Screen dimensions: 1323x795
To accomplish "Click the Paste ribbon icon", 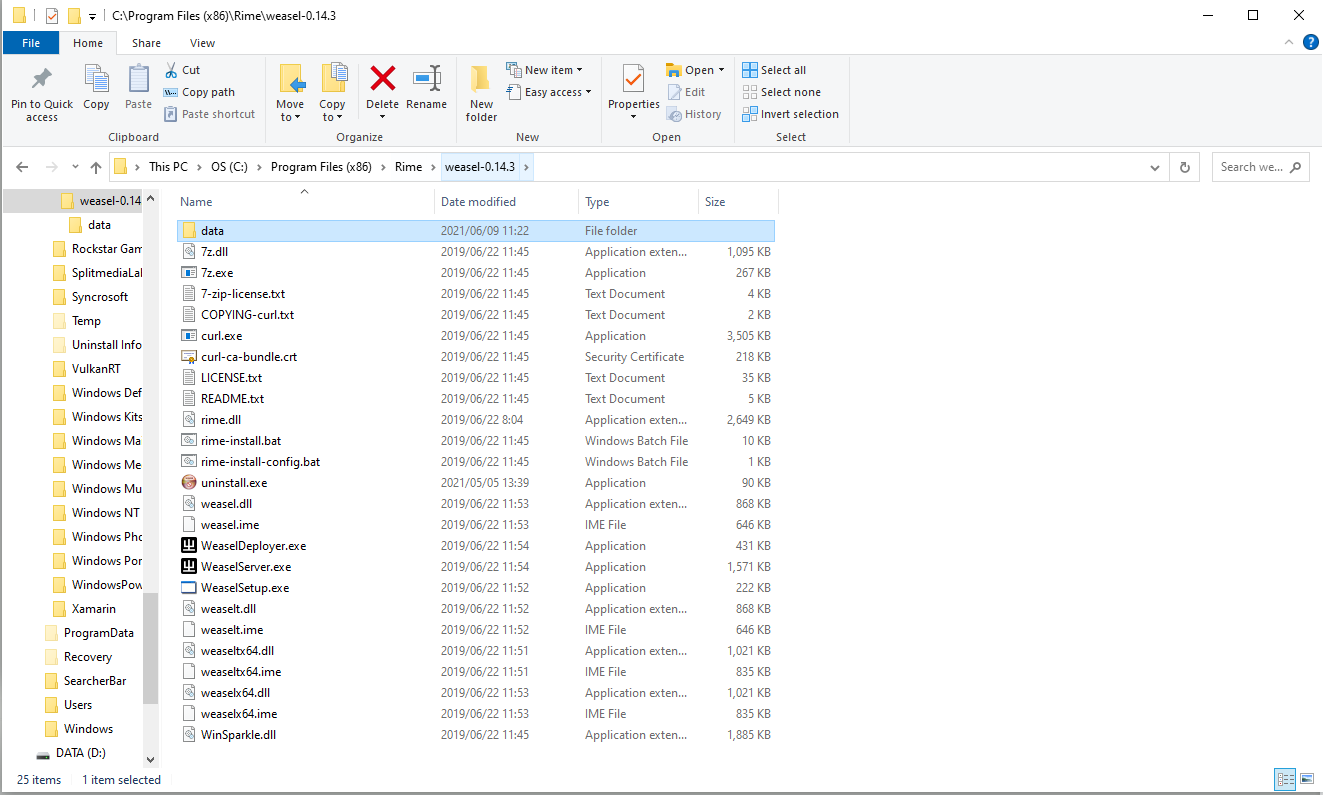I will 138,78.
